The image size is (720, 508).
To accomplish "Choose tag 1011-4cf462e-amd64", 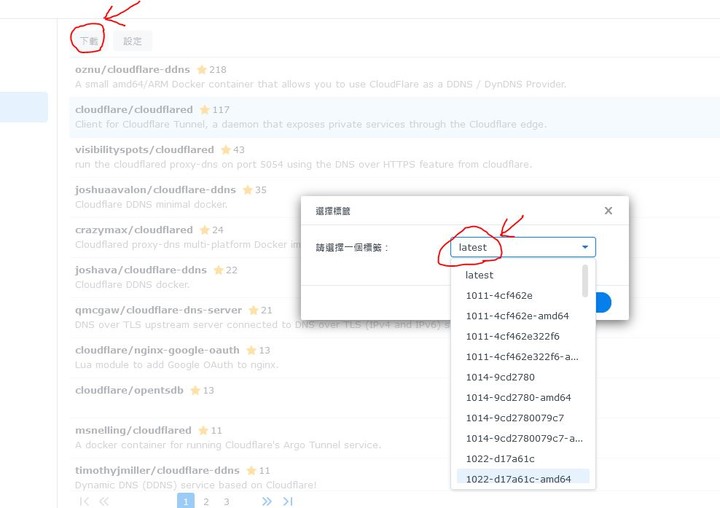I will [523, 316].
